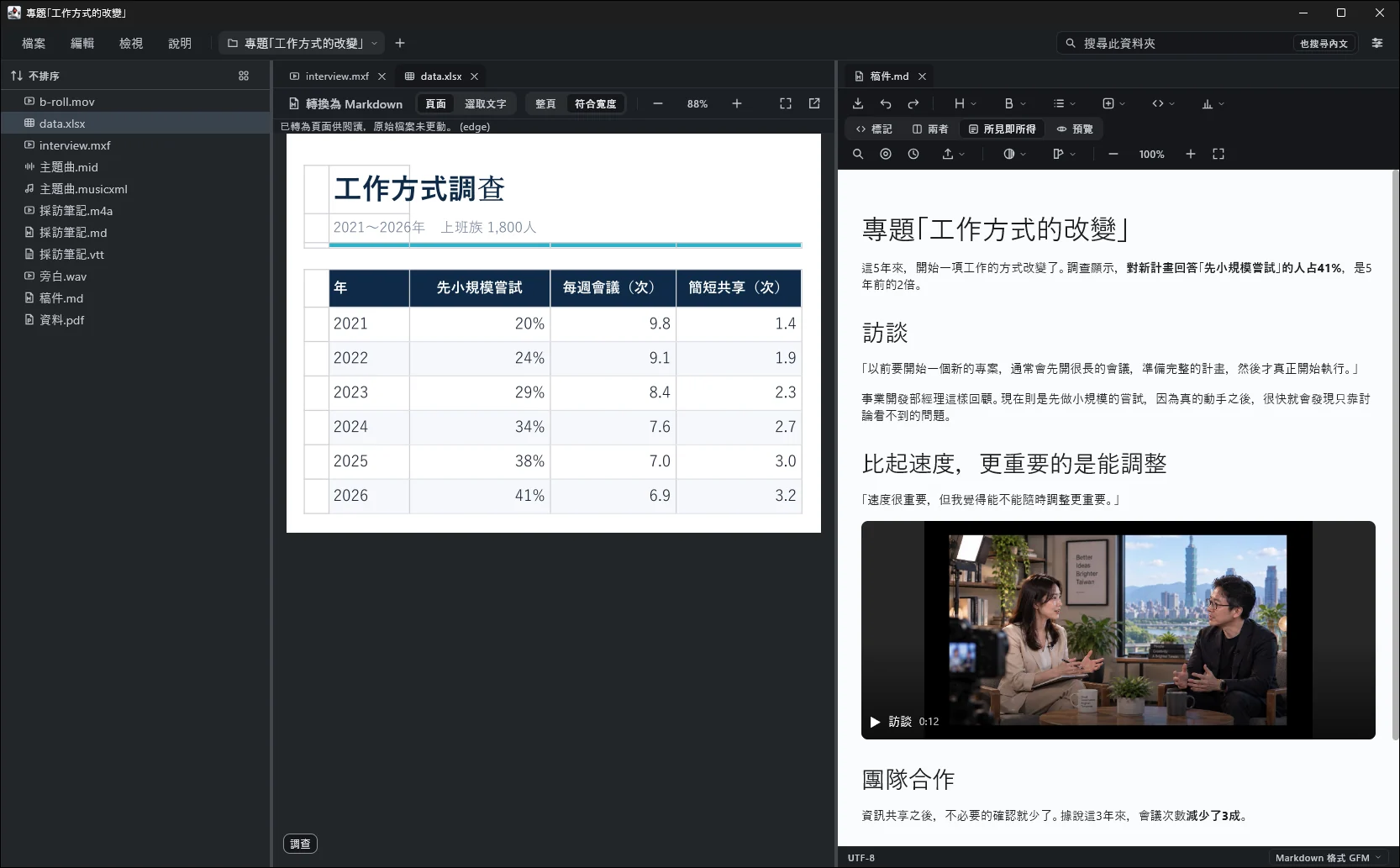Zoom in the data.xlsx preview at 88%
This screenshot has width=1400, height=868.
[737, 103]
